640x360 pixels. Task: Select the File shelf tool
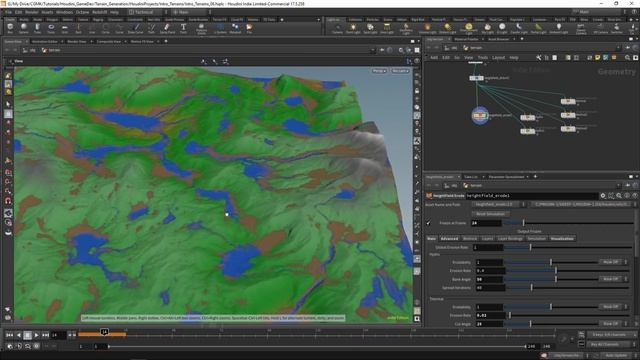249,28
